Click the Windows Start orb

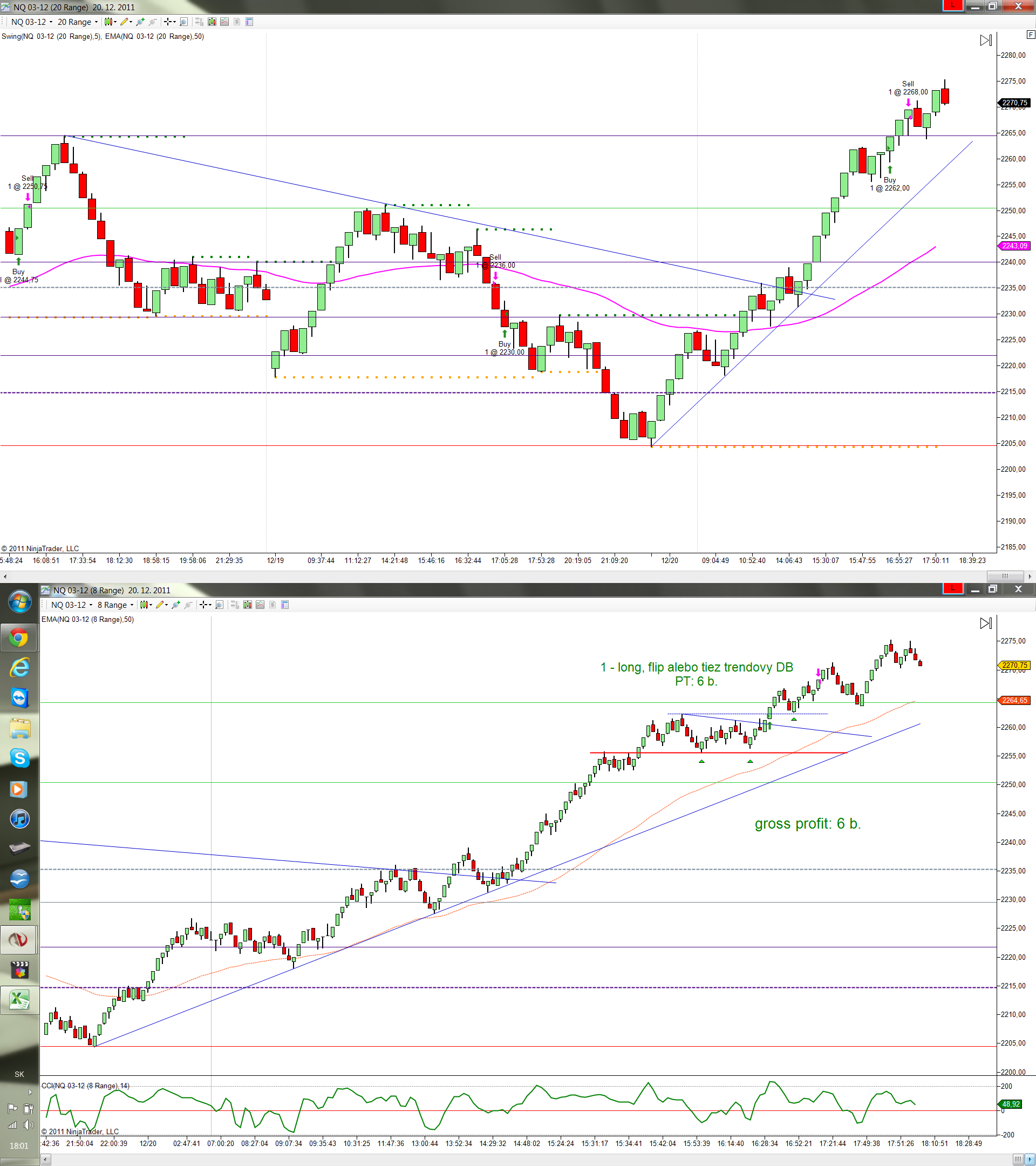[x=19, y=602]
